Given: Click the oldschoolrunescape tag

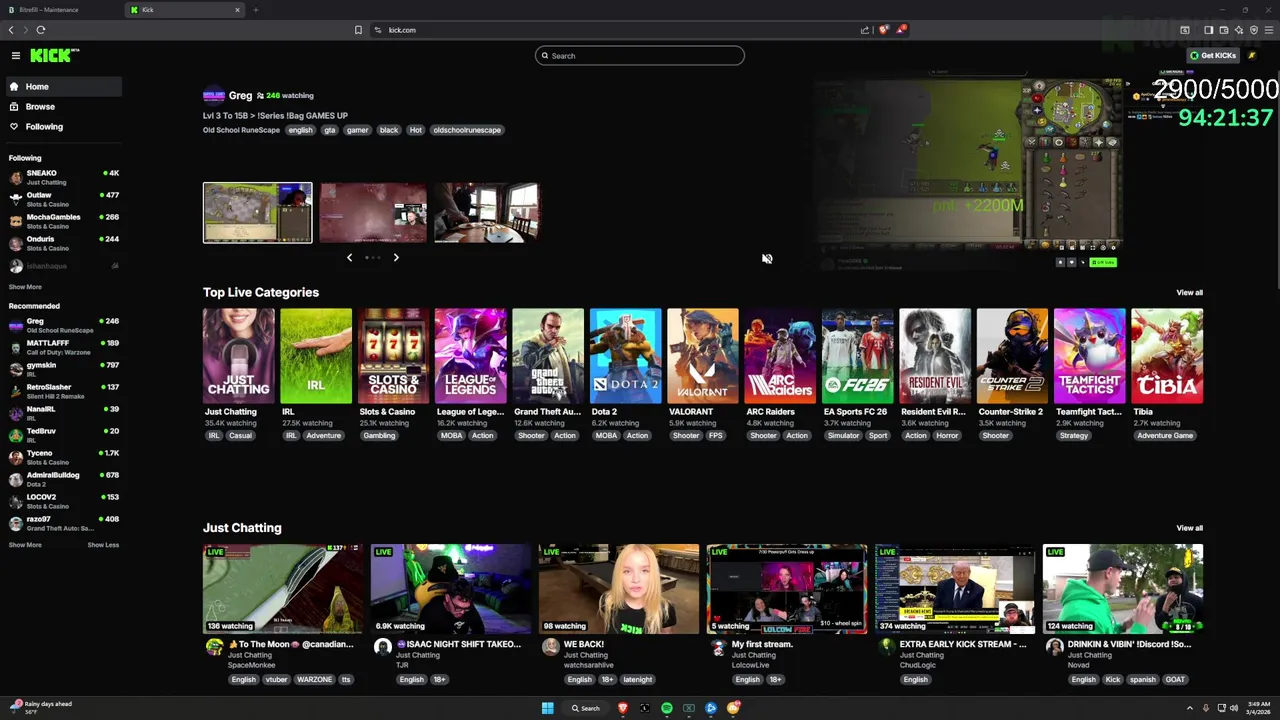Looking at the screenshot, I should click(x=467, y=130).
